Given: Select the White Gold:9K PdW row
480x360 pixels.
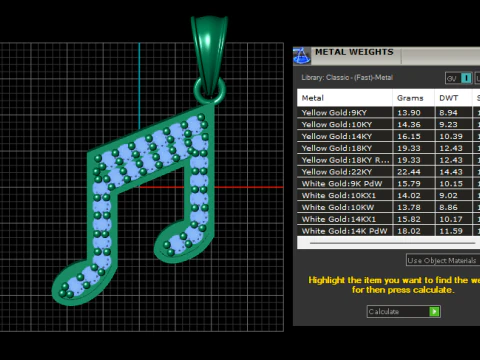Looking at the screenshot, I should click(388, 184).
